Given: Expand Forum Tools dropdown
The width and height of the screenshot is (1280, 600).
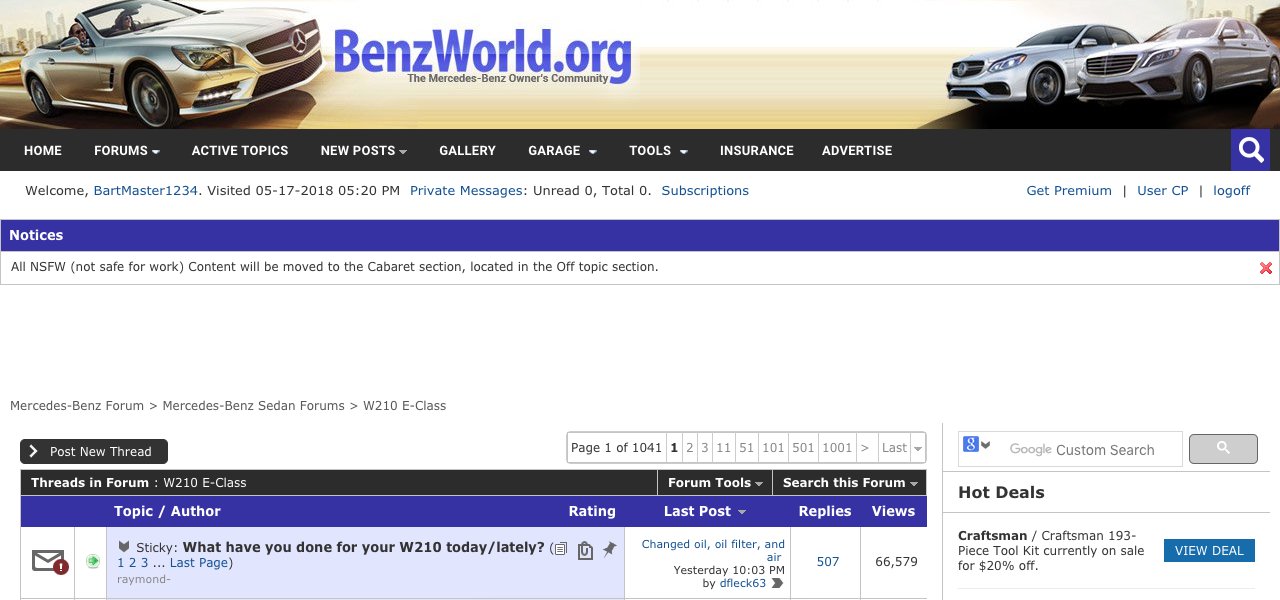Looking at the screenshot, I should click(x=715, y=482).
